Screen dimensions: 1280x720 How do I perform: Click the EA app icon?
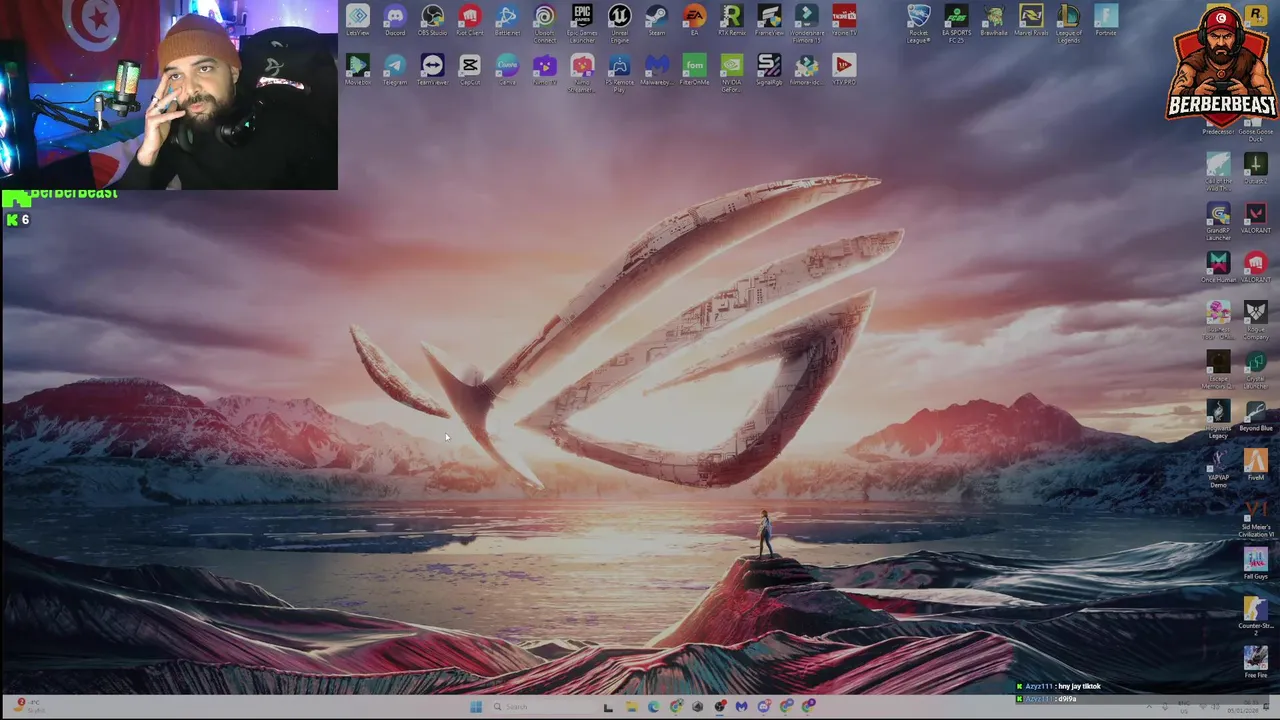click(x=694, y=20)
